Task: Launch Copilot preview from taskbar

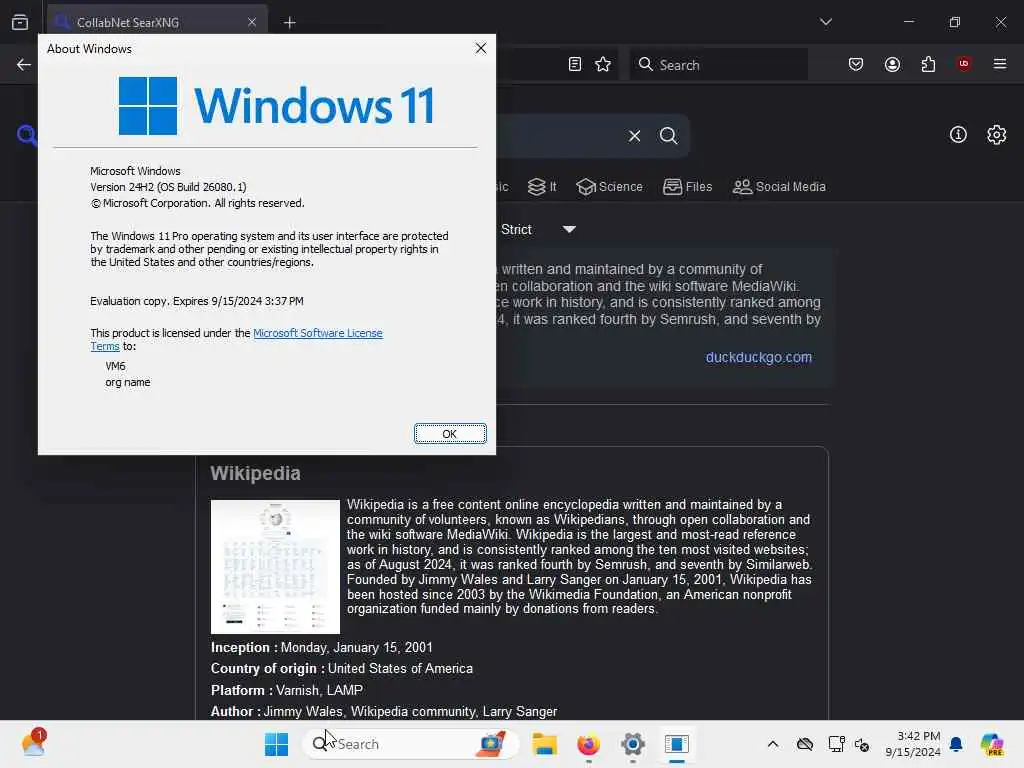Action: [992, 744]
